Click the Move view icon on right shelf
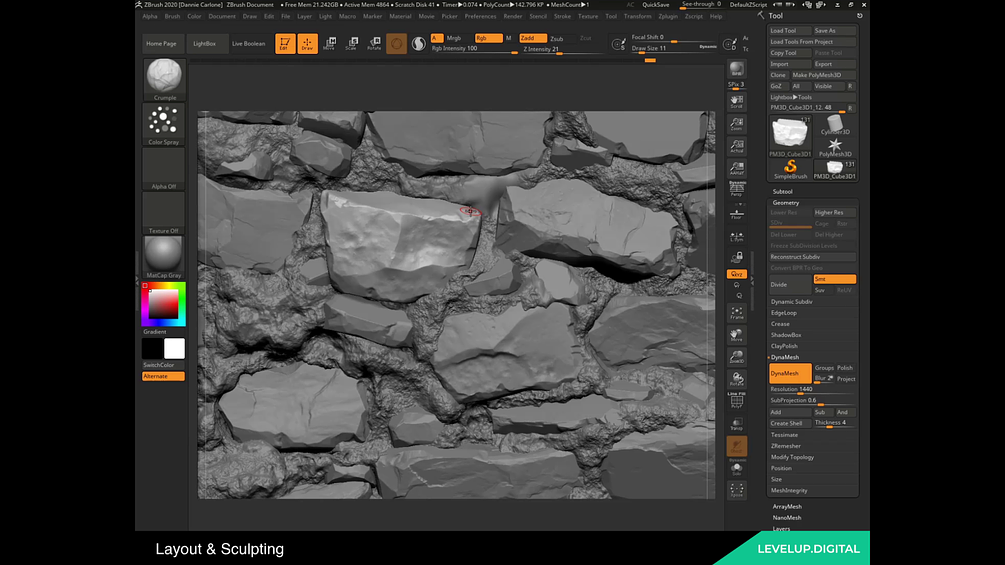Viewport: 1005px width, 565px height. pos(736,335)
